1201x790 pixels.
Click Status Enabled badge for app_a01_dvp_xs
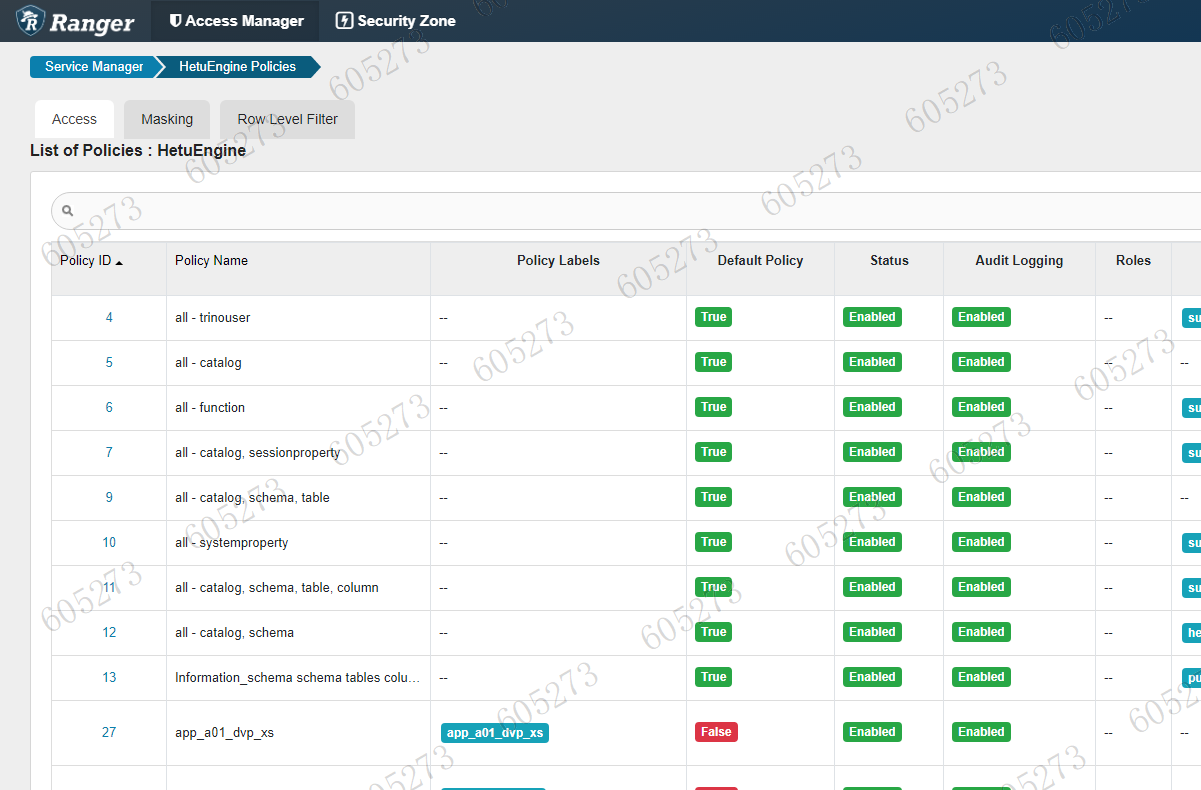point(872,732)
